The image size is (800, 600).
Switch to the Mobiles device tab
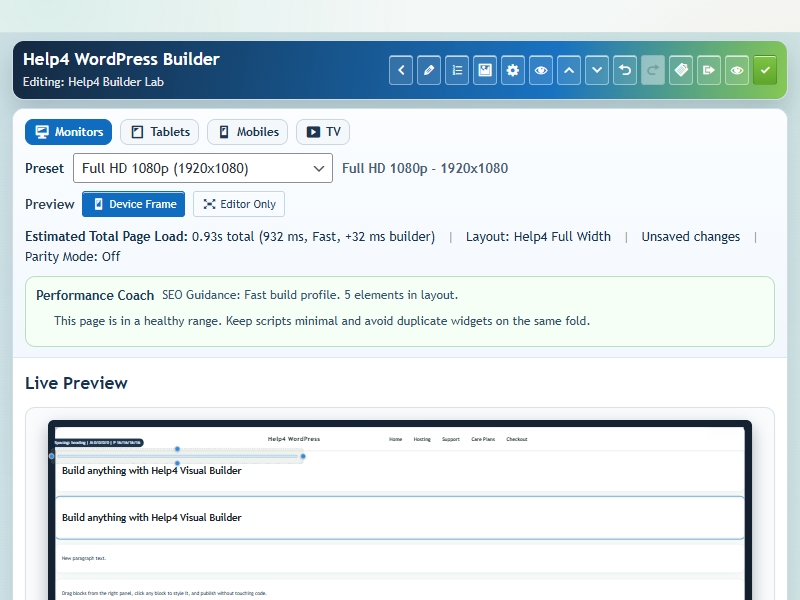click(247, 132)
